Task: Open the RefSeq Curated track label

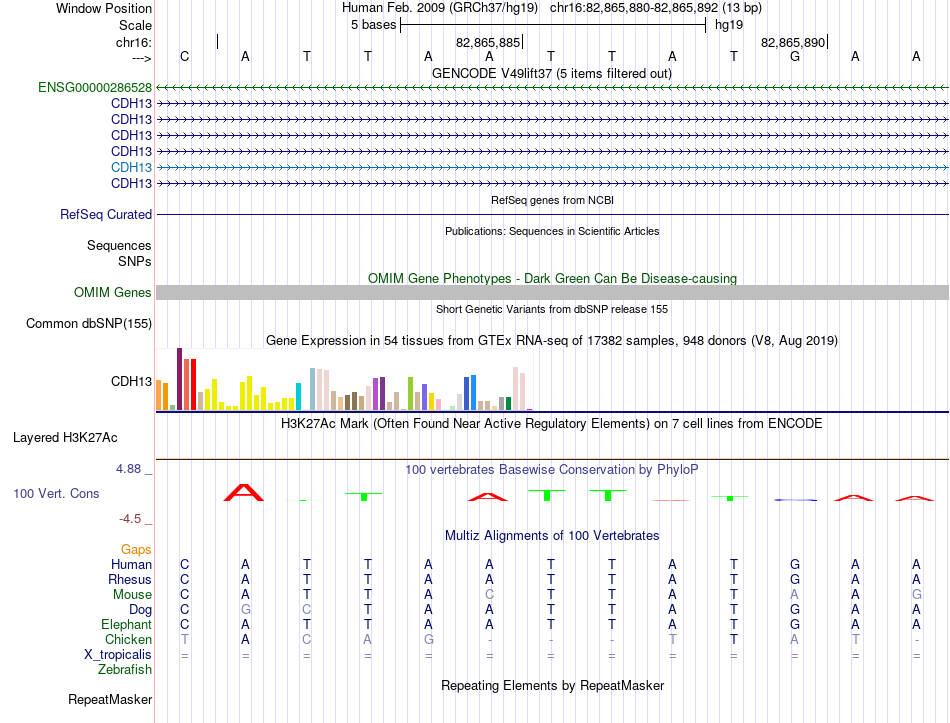Action: 106,215
